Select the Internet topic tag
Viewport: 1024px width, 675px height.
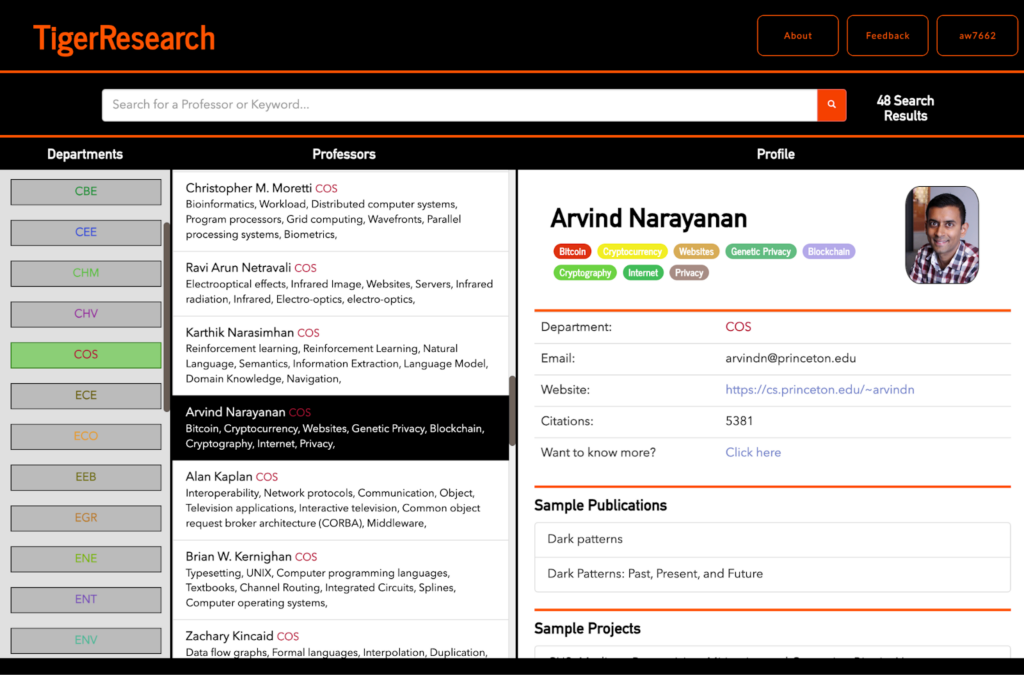pyautogui.click(x=642, y=272)
